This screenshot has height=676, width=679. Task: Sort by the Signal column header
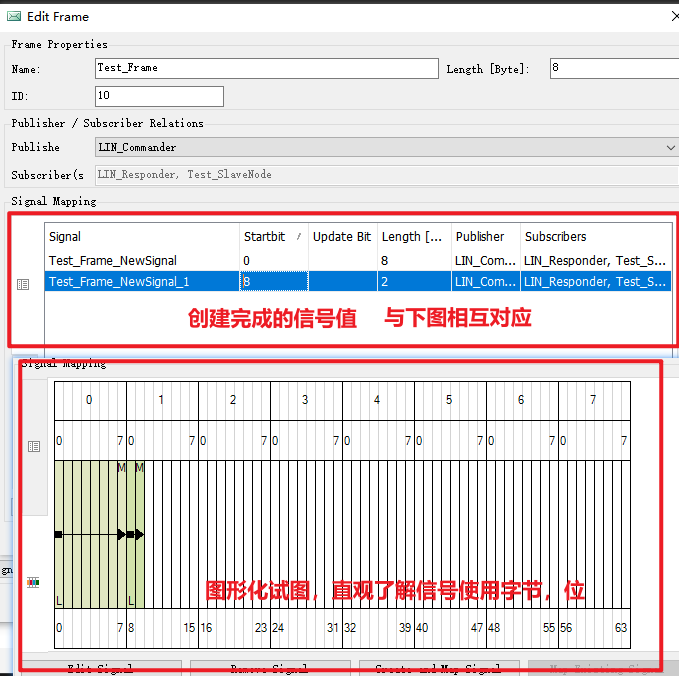tap(142, 236)
